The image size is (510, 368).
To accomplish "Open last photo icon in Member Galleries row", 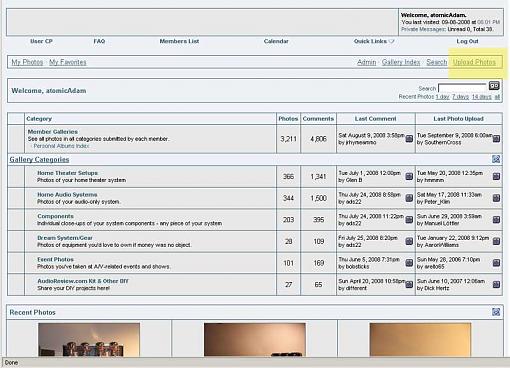I will pos(496,138).
